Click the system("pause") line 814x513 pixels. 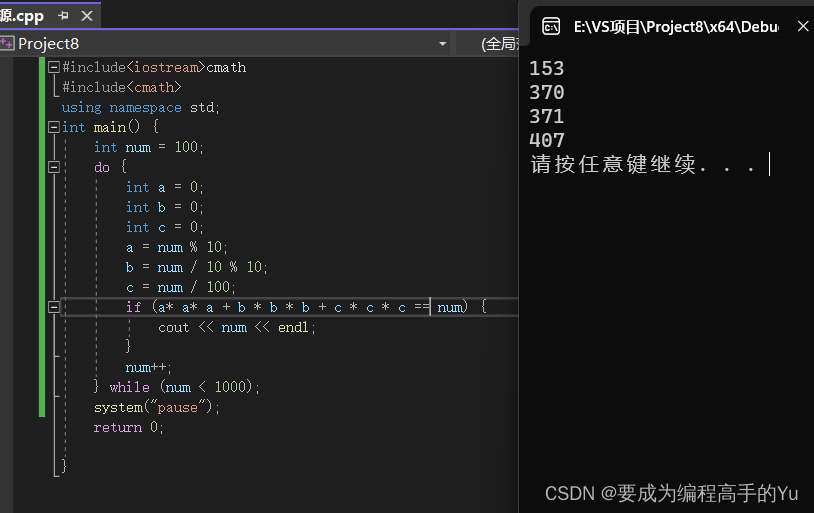(157, 407)
